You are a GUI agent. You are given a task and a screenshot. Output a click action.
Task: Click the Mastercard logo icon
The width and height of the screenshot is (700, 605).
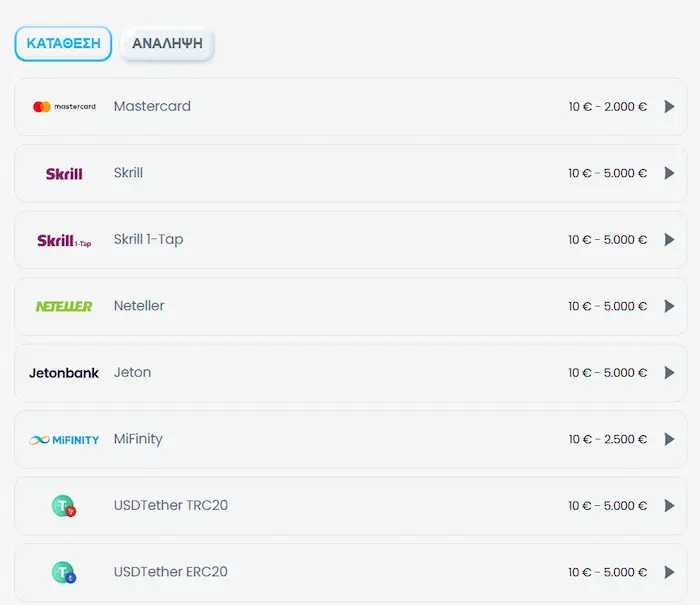click(x=64, y=107)
